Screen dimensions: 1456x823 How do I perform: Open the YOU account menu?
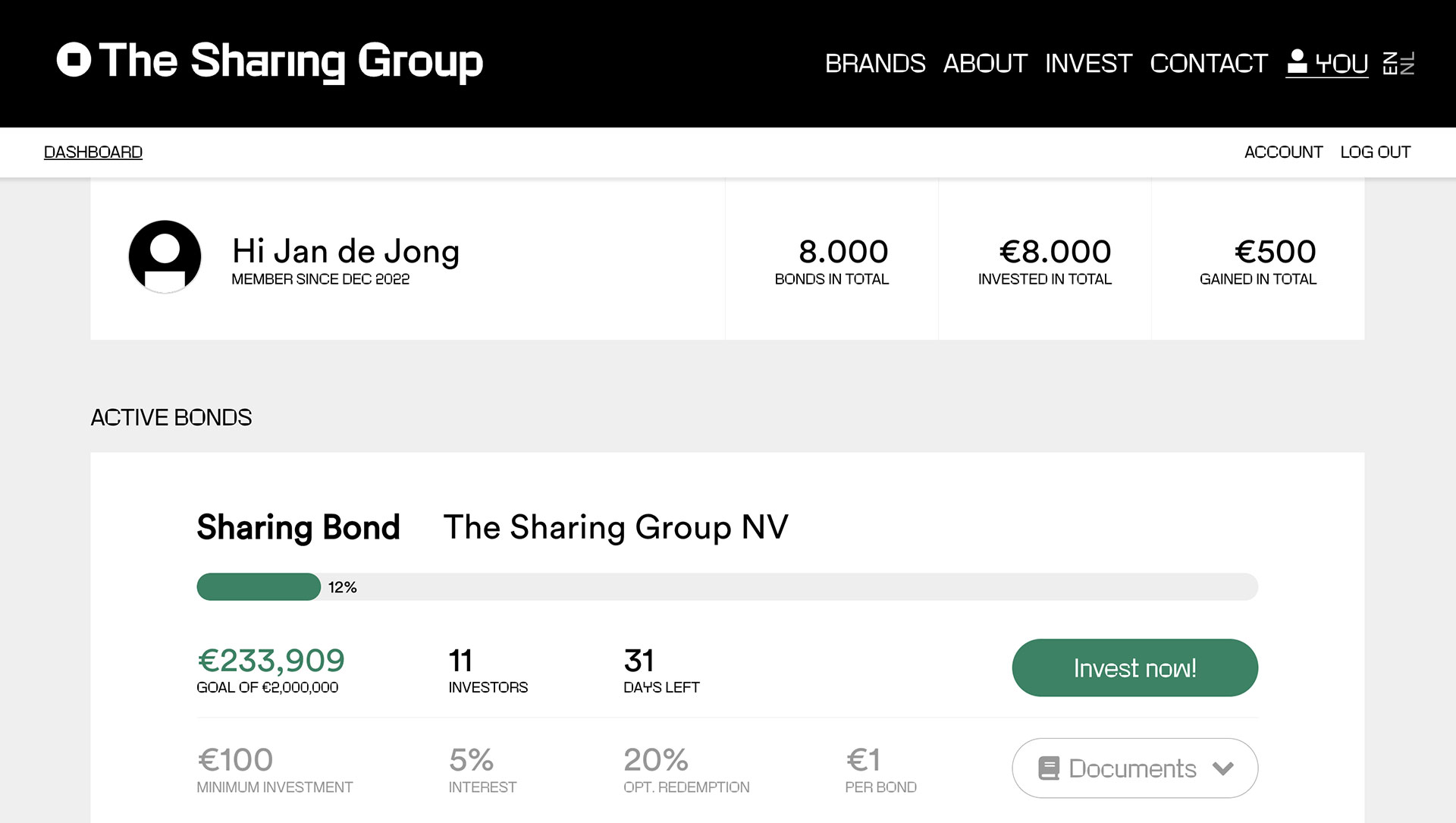(1327, 63)
